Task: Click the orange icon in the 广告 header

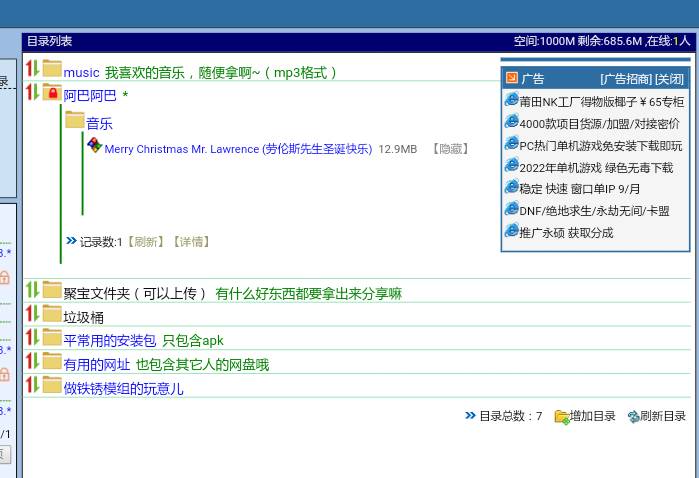Action: pyautogui.click(x=512, y=78)
